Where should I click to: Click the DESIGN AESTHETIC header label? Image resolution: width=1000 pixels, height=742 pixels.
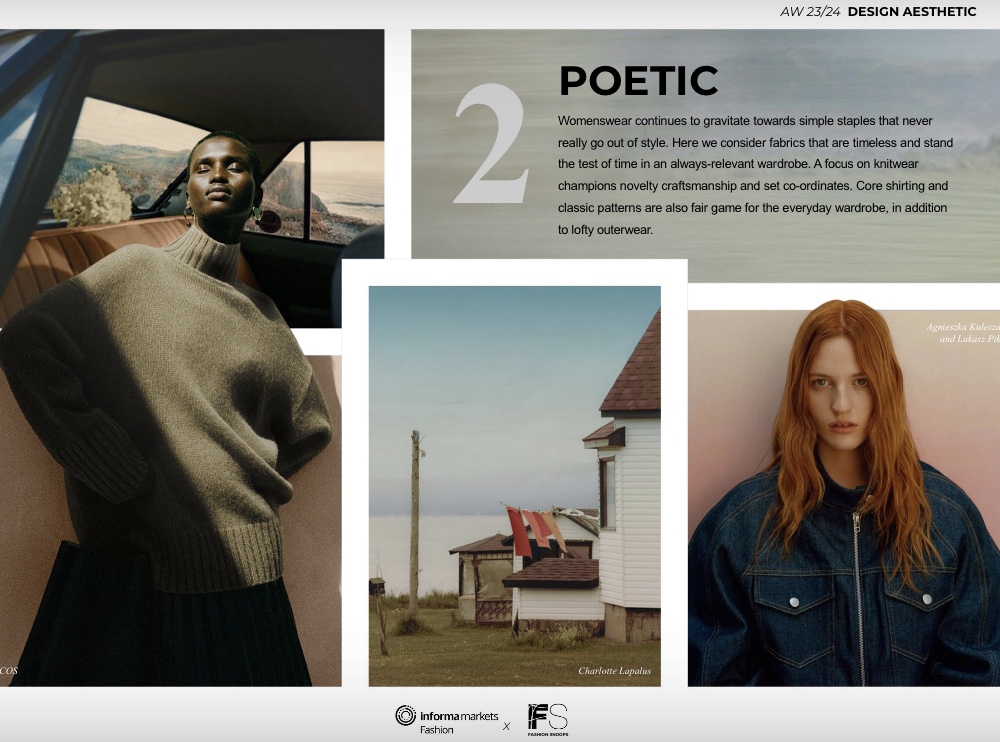pos(911,12)
